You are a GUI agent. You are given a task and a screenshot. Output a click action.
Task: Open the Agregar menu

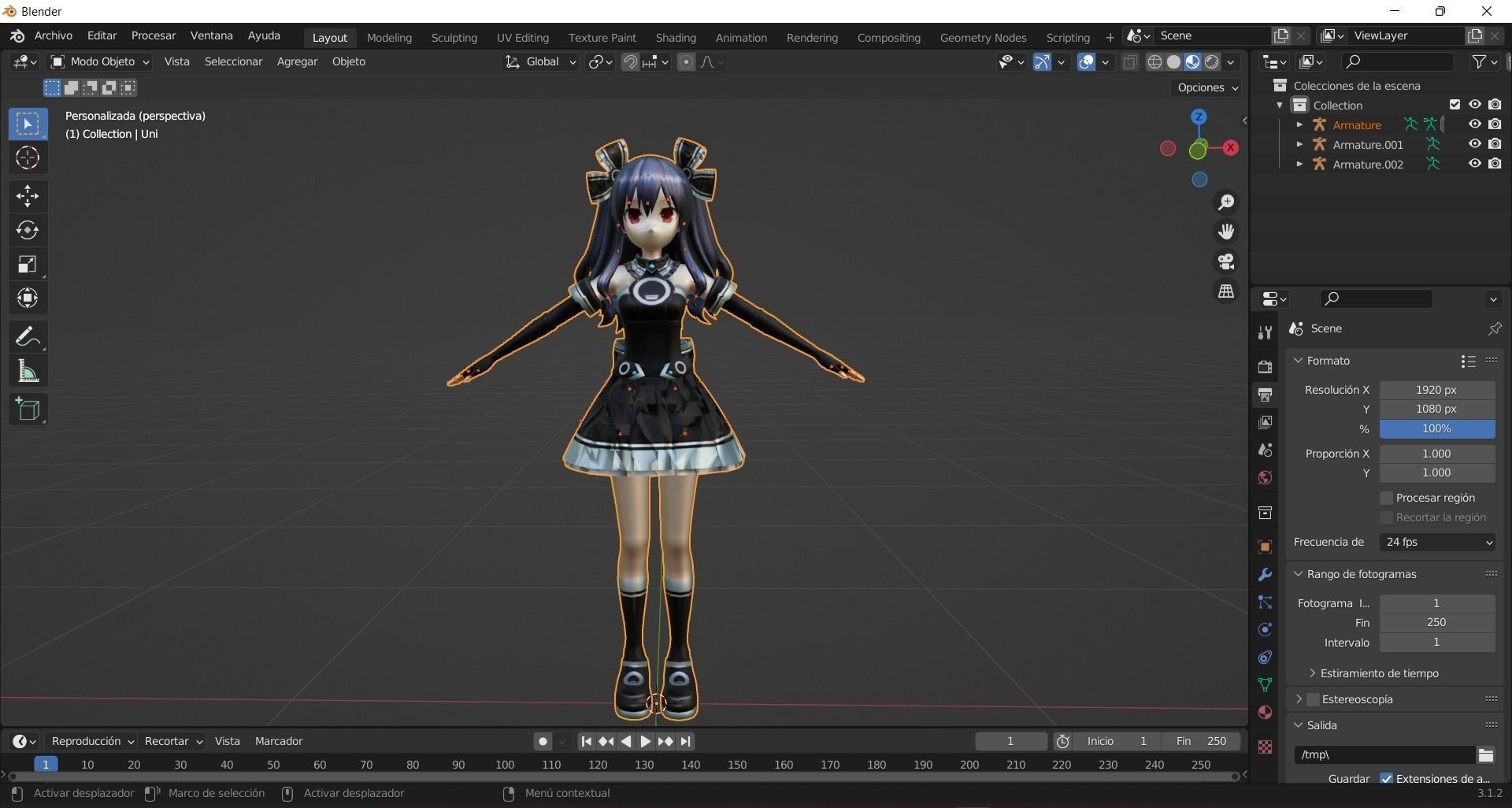click(x=297, y=61)
